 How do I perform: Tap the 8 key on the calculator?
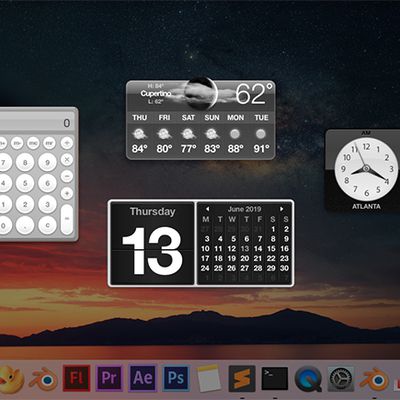pos(25,163)
